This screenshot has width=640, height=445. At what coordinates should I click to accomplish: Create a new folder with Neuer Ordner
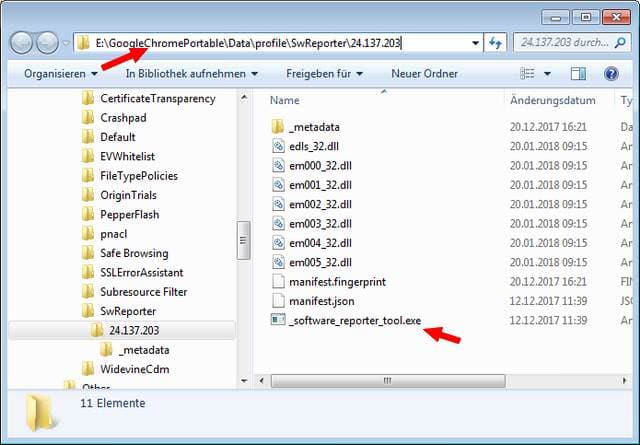pyautogui.click(x=424, y=74)
